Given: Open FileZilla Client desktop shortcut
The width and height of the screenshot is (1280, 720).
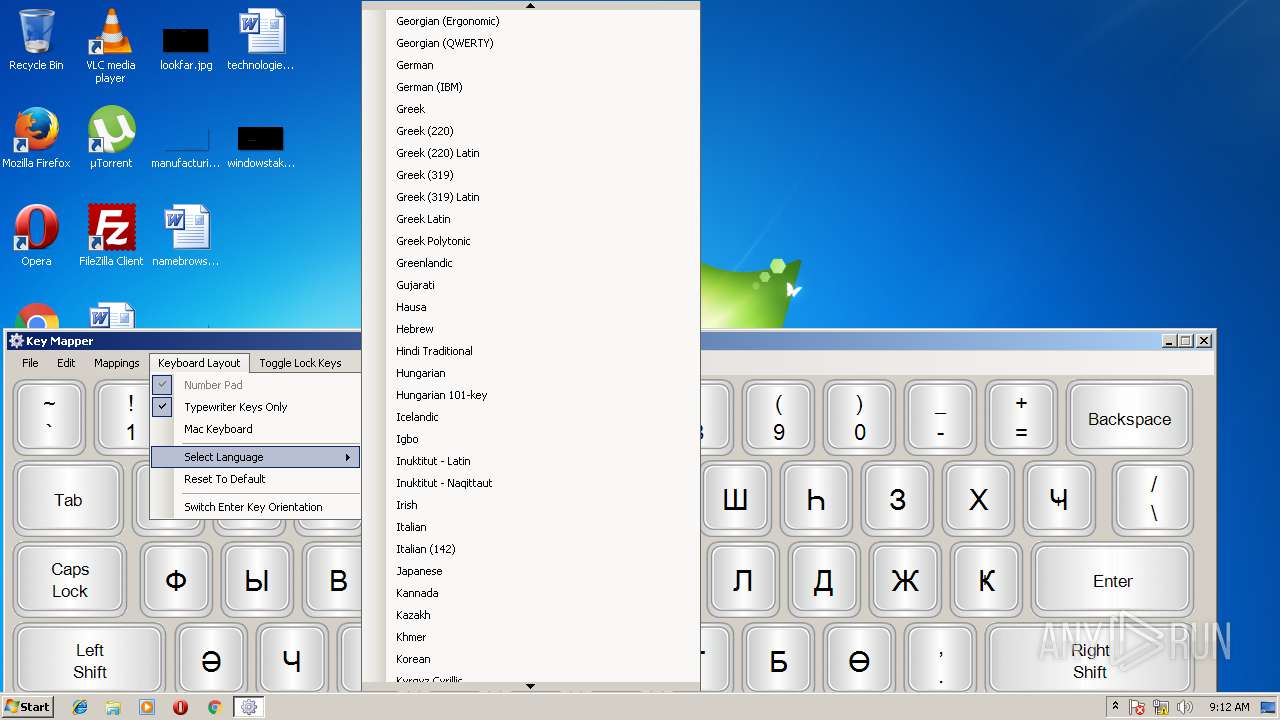Looking at the screenshot, I should coord(111,236).
